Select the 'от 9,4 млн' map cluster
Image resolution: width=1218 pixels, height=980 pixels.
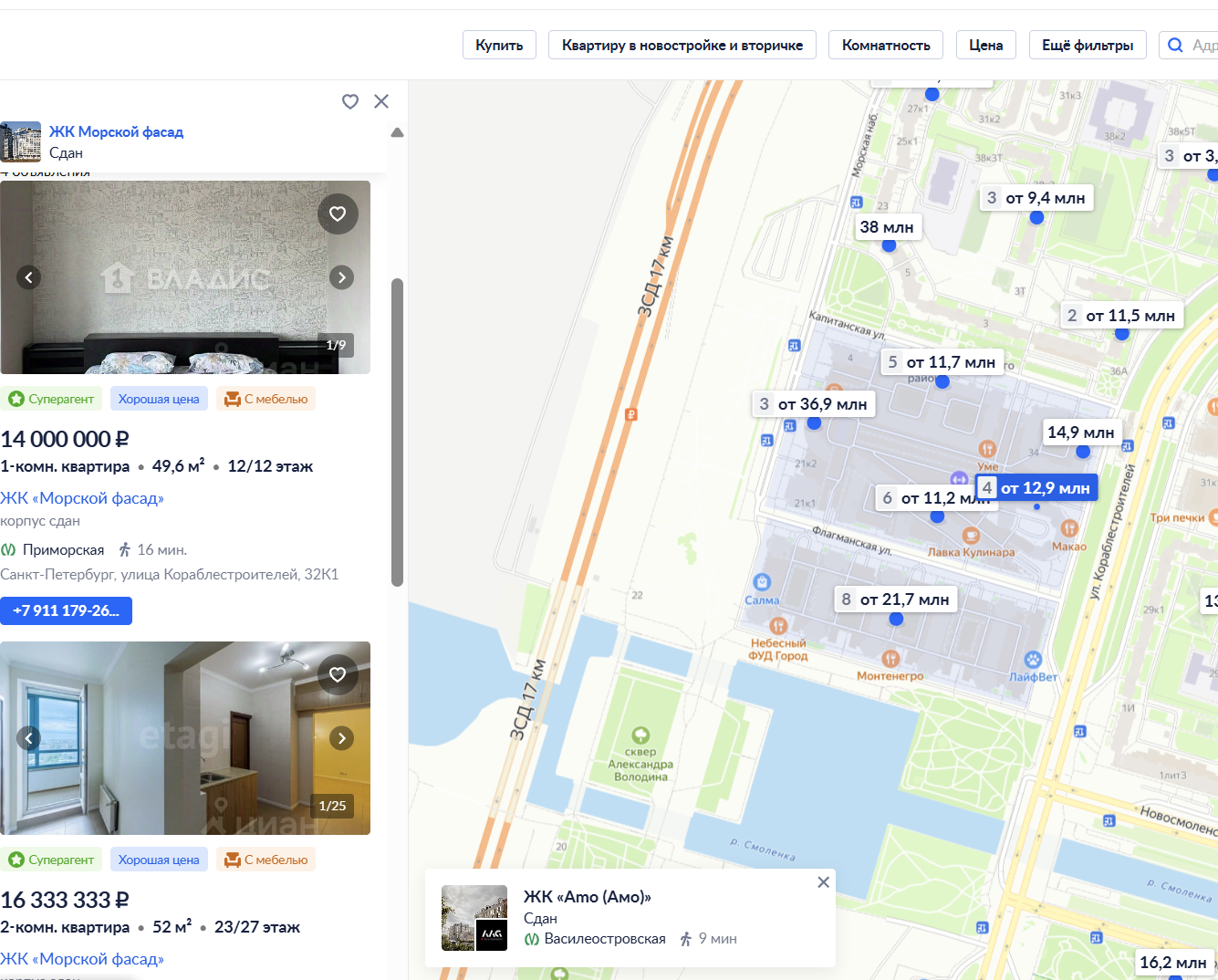point(1036,198)
